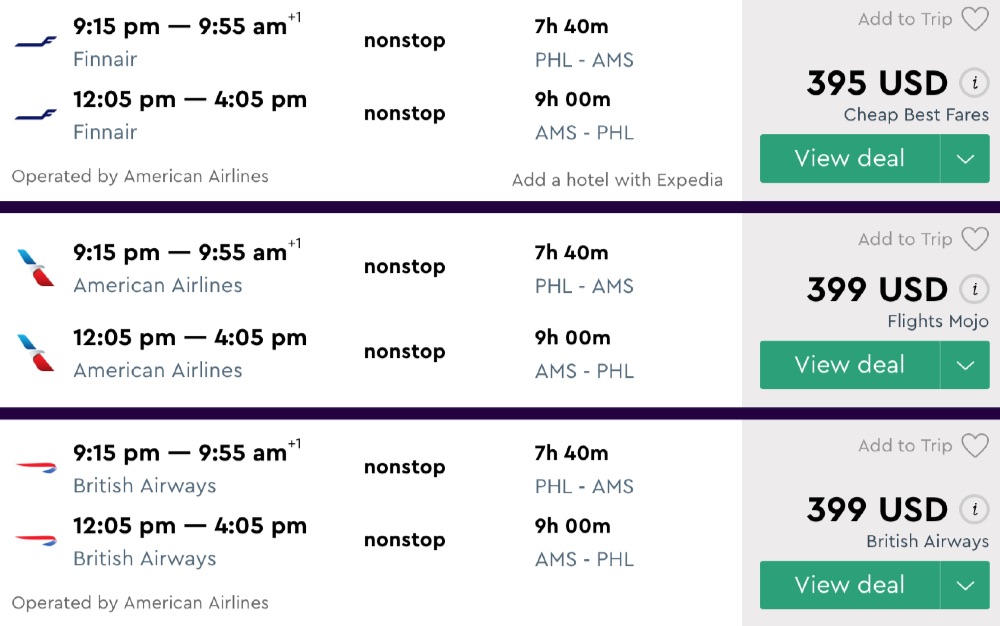Viewport: 1000px width, 626px height.
Task: Favorite the Flights Mojo 399 USD flight
Action: click(974, 239)
